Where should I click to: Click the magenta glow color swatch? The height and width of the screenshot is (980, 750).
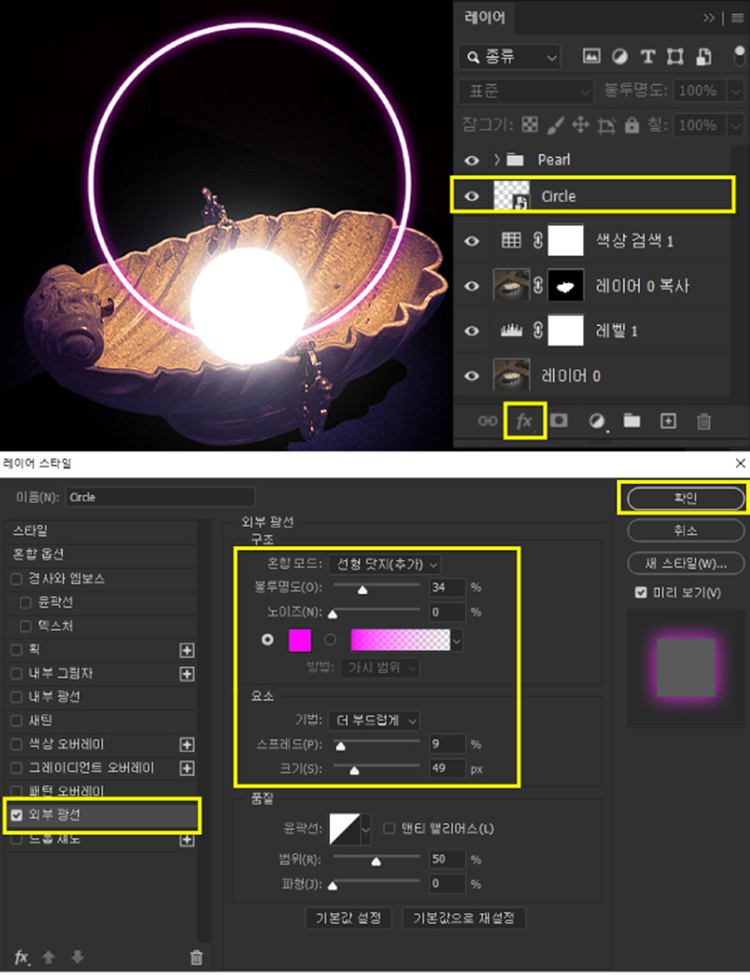pyautogui.click(x=299, y=640)
